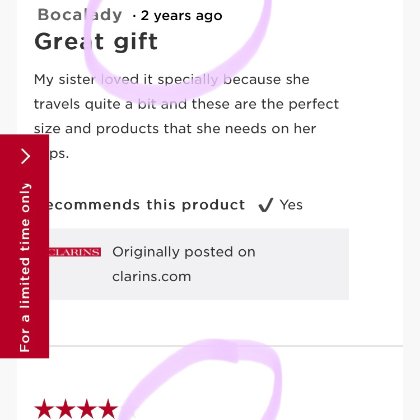Click the gray syndication box background
420x420 pixels.
199,264
